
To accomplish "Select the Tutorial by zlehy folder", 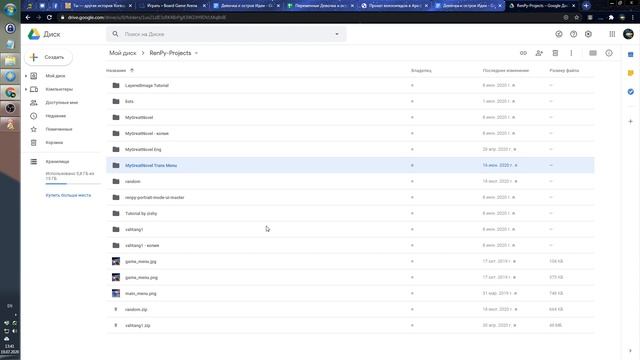I will click(x=350, y=213).
